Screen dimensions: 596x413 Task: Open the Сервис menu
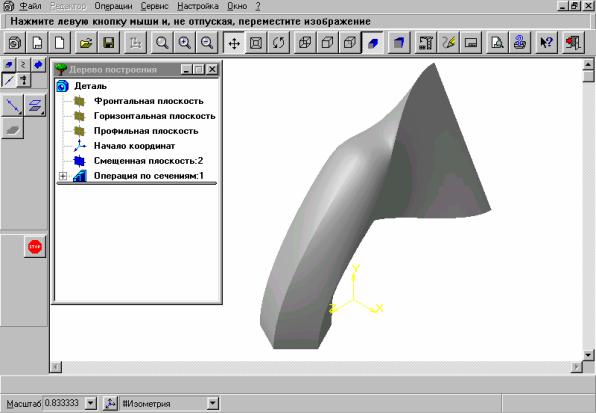click(154, 6)
